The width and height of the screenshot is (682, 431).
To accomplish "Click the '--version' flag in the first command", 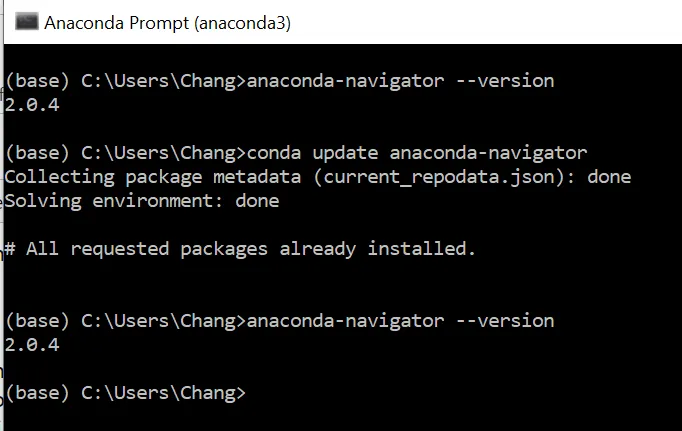I will coord(504,81).
